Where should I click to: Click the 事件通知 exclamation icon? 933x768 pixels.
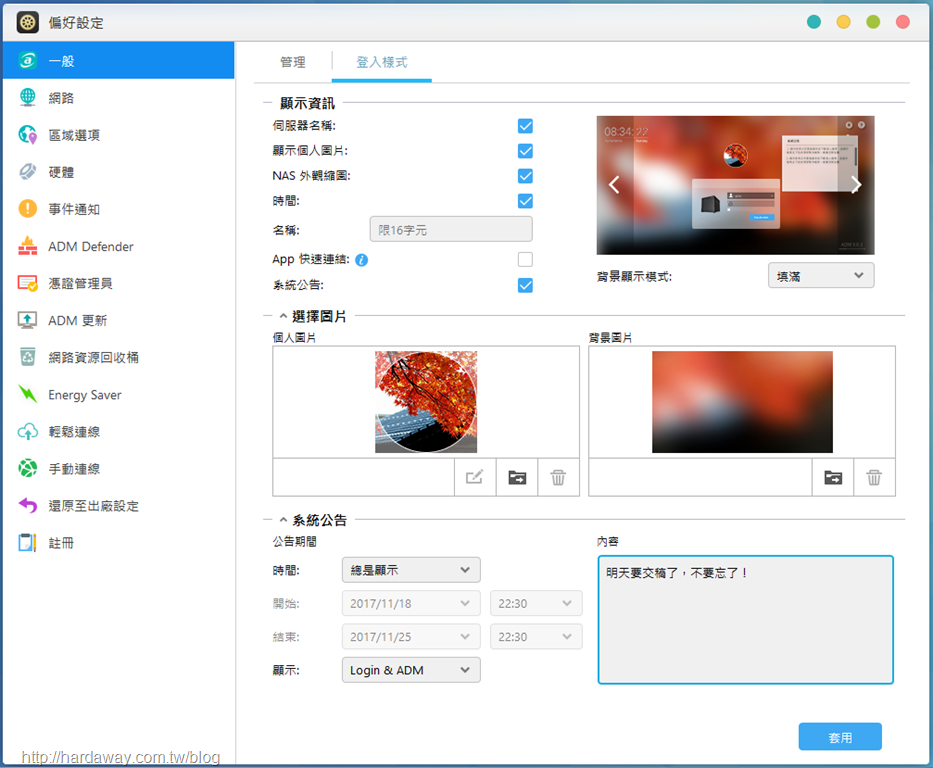click(x=27, y=209)
